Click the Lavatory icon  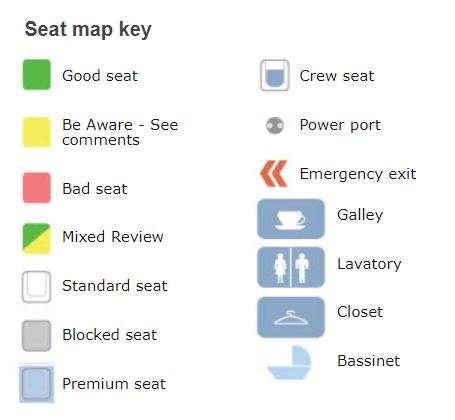click(291, 267)
